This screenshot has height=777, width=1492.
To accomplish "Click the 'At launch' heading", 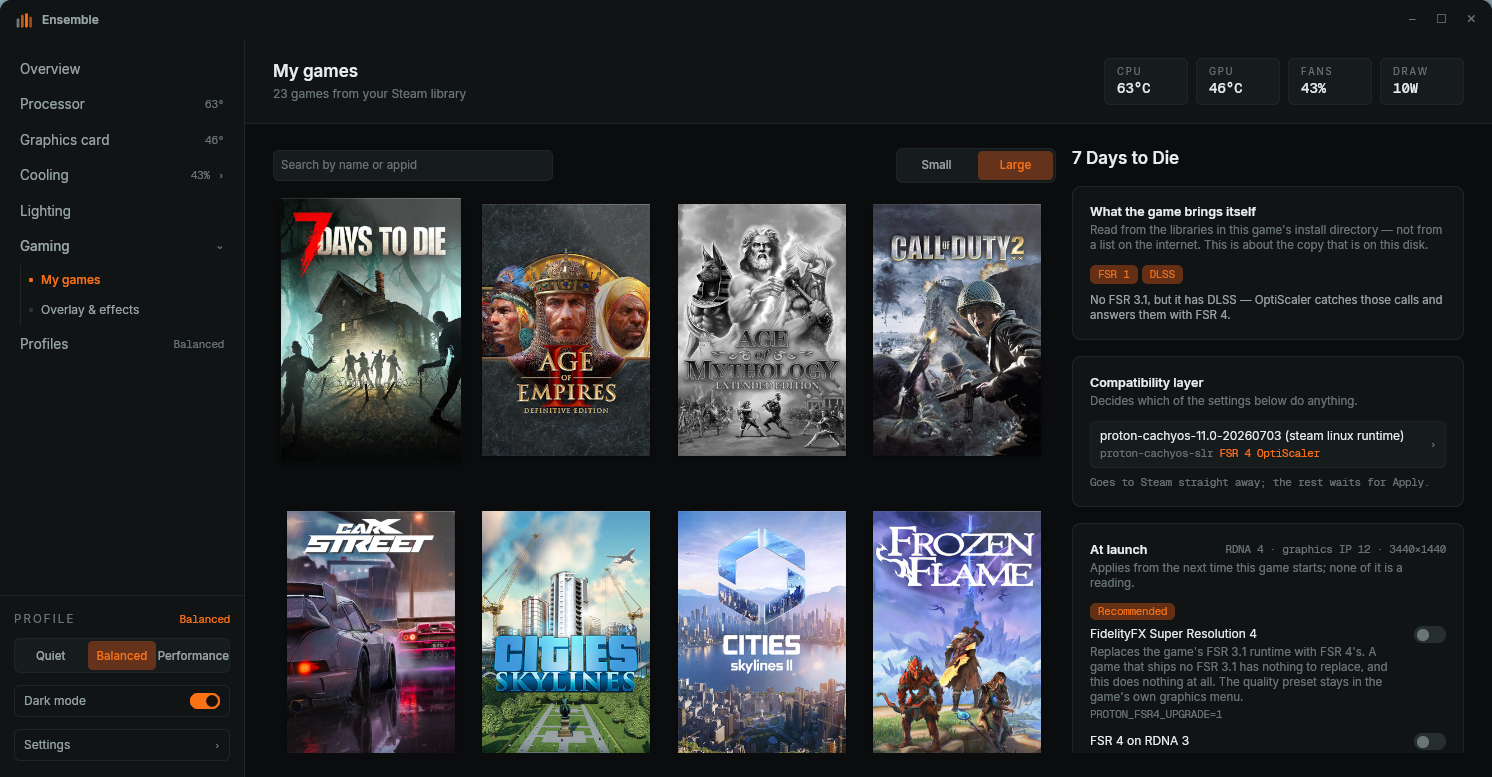I will pos(1118,550).
